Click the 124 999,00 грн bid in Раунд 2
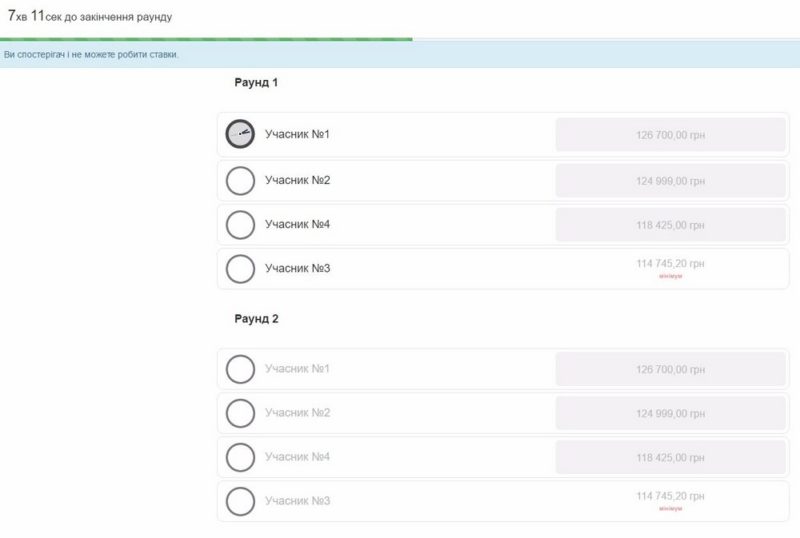The height and width of the screenshot is (538, 800). 670,413
